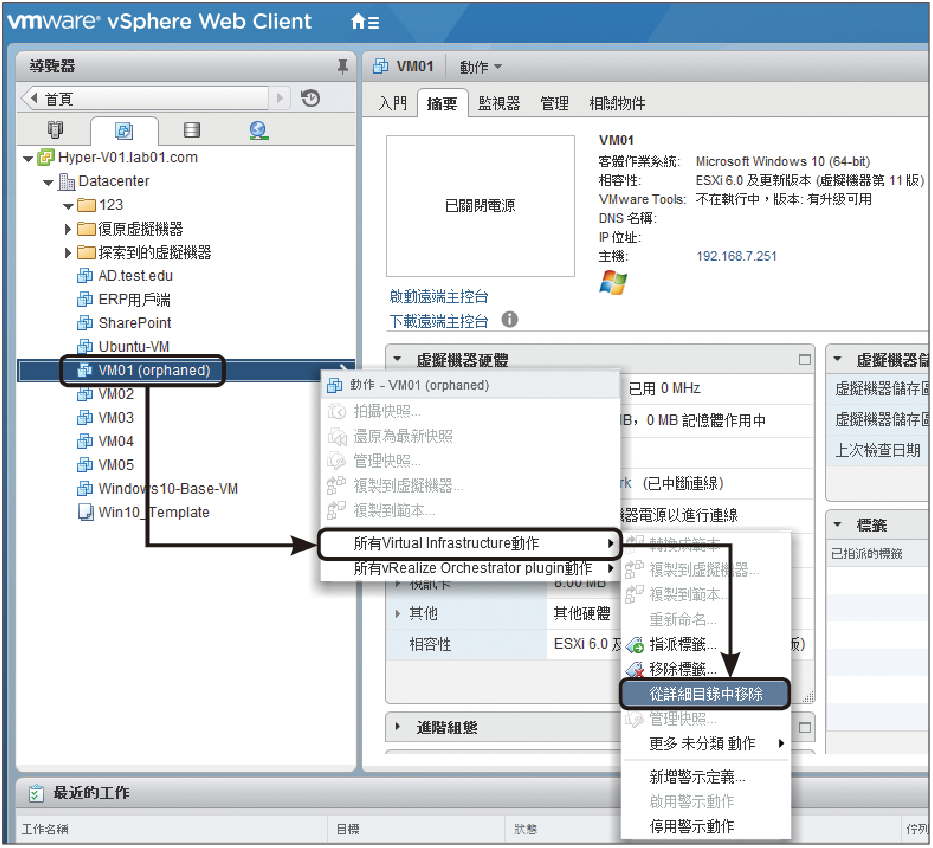
Task: Open the 摘要 tab
Action: 442,103
